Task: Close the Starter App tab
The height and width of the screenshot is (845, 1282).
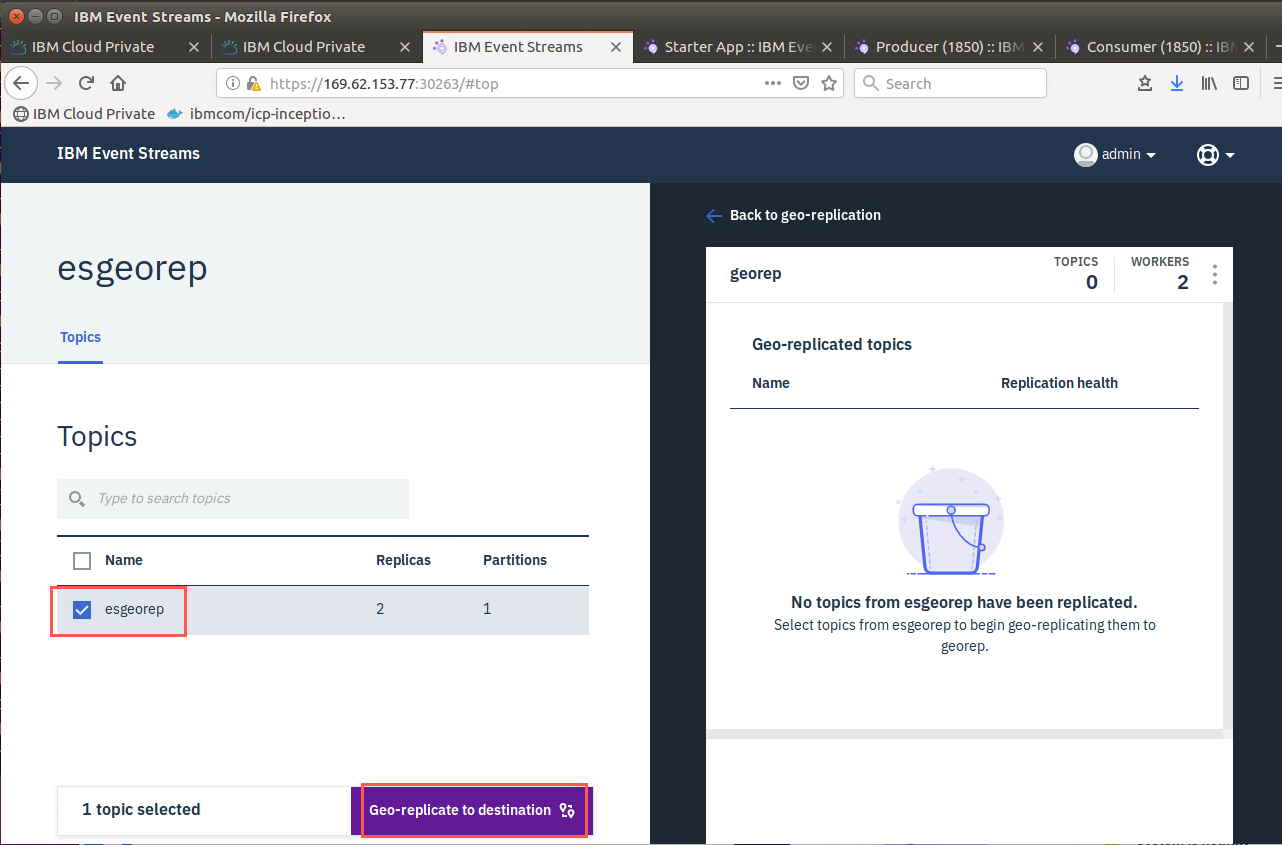Action: 827,47
